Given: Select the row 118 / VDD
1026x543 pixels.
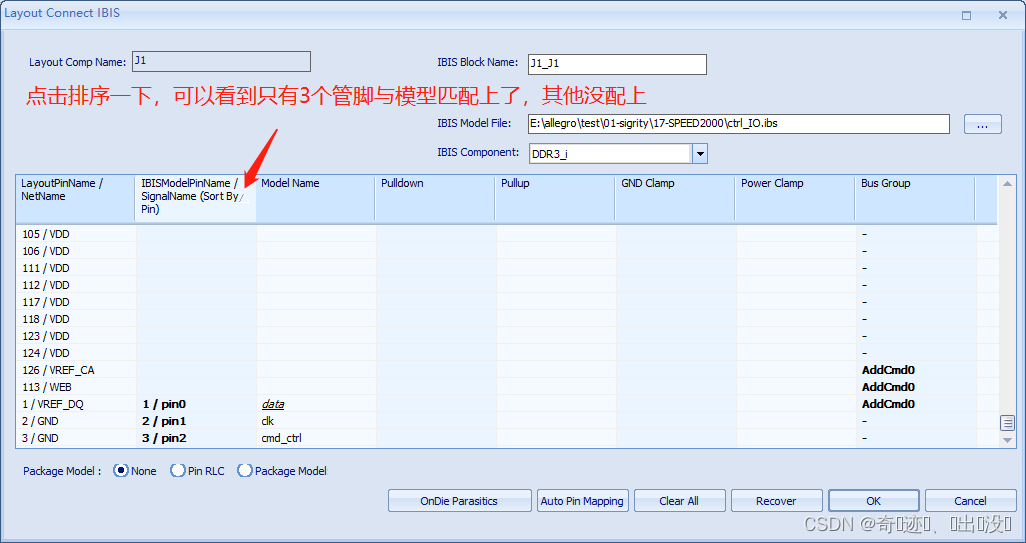Looking at the screenshot, I should pos(506,319).
